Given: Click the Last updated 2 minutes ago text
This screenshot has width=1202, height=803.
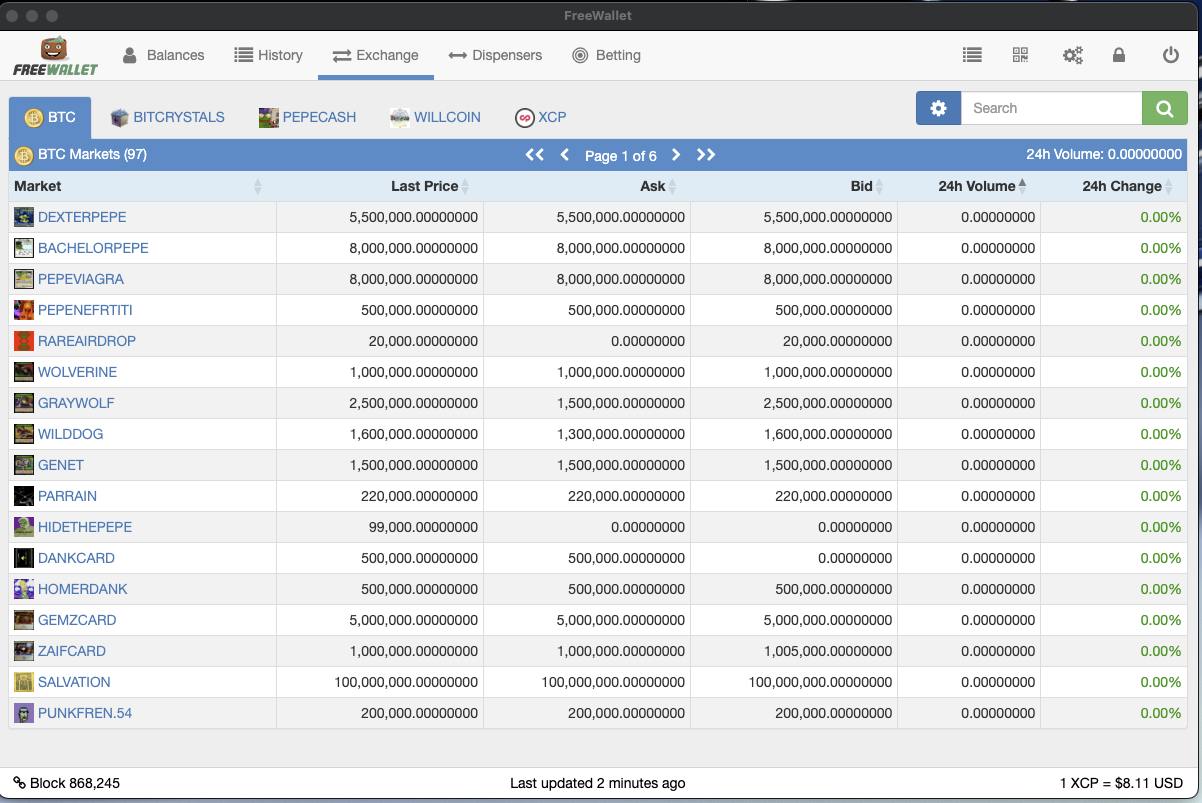Looking at the screenshot, I should (598, 783).
